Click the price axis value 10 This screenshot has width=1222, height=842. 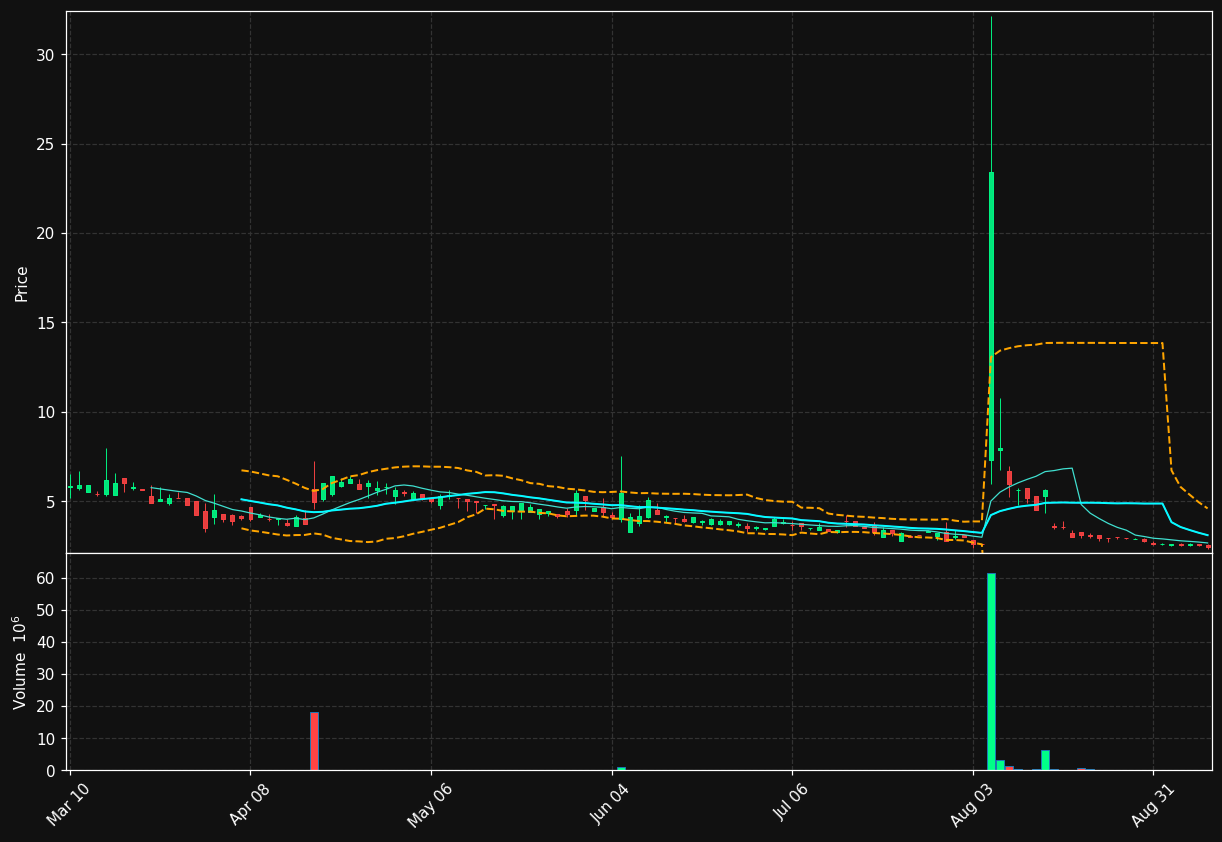(45, 412)
